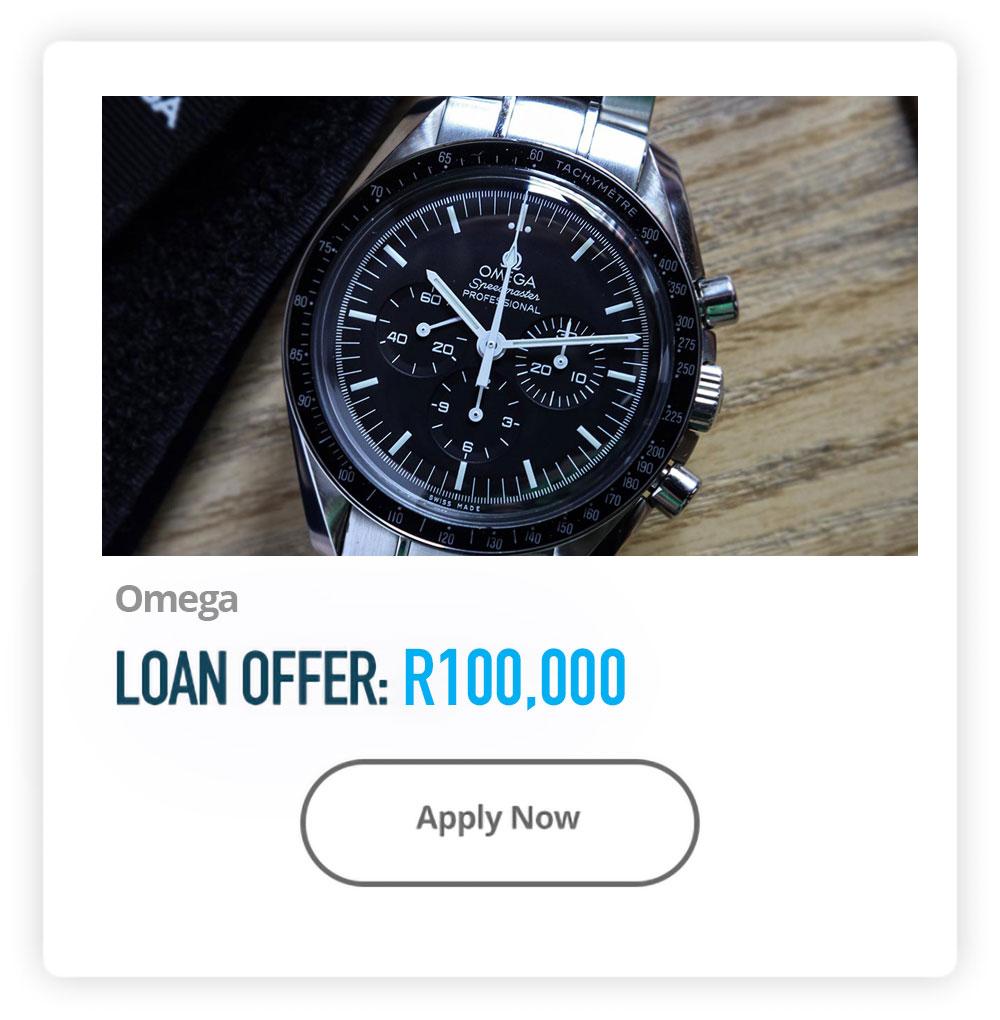Click the center pivot of watch hands
1000x1020 pixels.
[491, 345]
